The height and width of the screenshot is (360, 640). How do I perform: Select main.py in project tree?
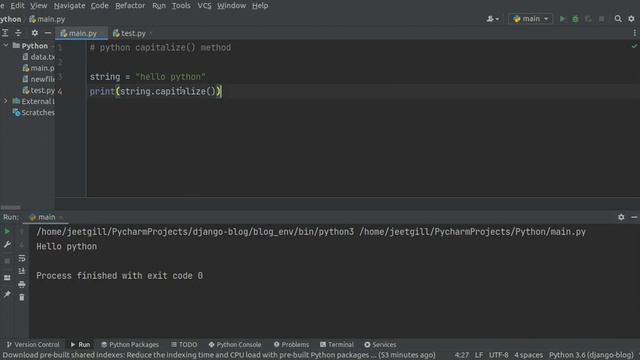pos(38,68)
